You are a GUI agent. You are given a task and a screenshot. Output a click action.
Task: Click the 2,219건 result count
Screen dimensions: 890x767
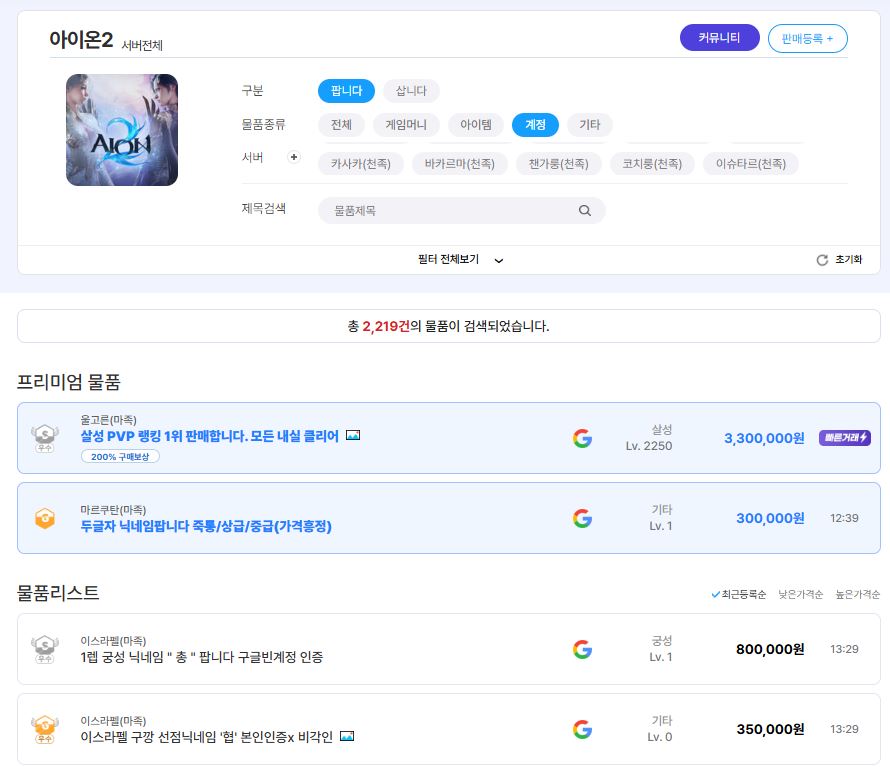click(x=386, y=326)
